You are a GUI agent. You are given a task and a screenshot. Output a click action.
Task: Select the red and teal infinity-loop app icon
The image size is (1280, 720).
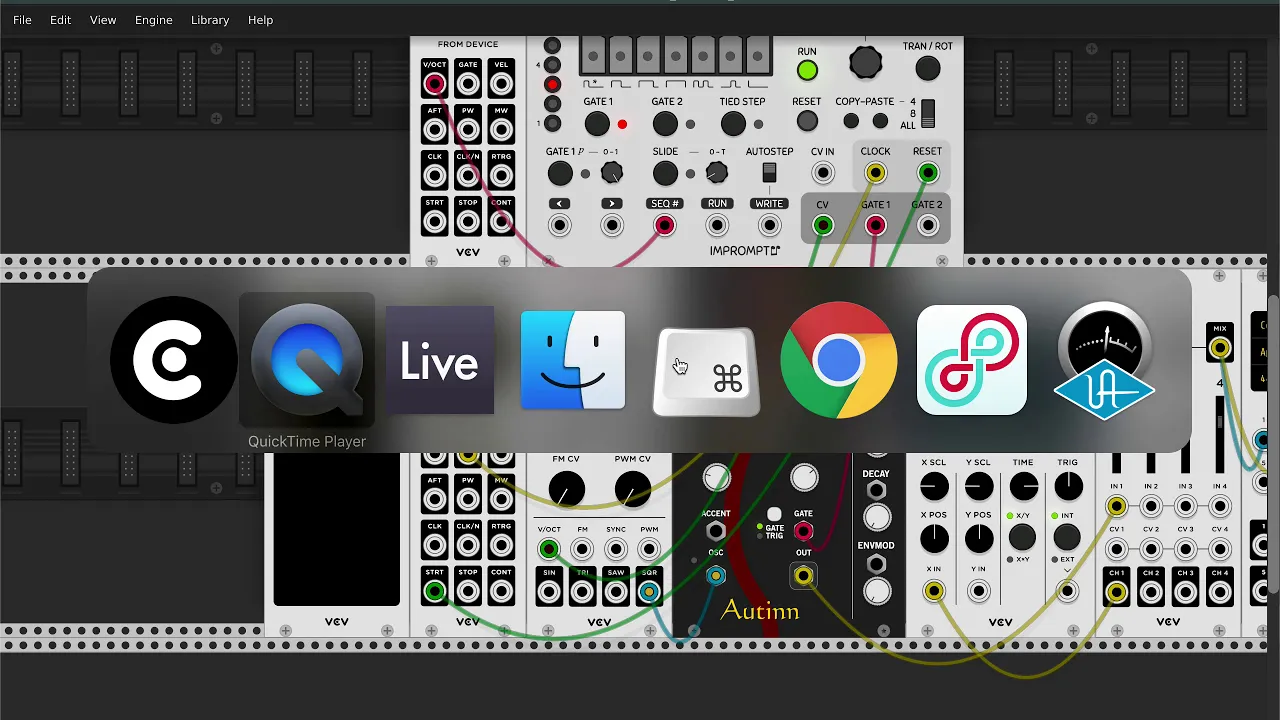[972, 361]
